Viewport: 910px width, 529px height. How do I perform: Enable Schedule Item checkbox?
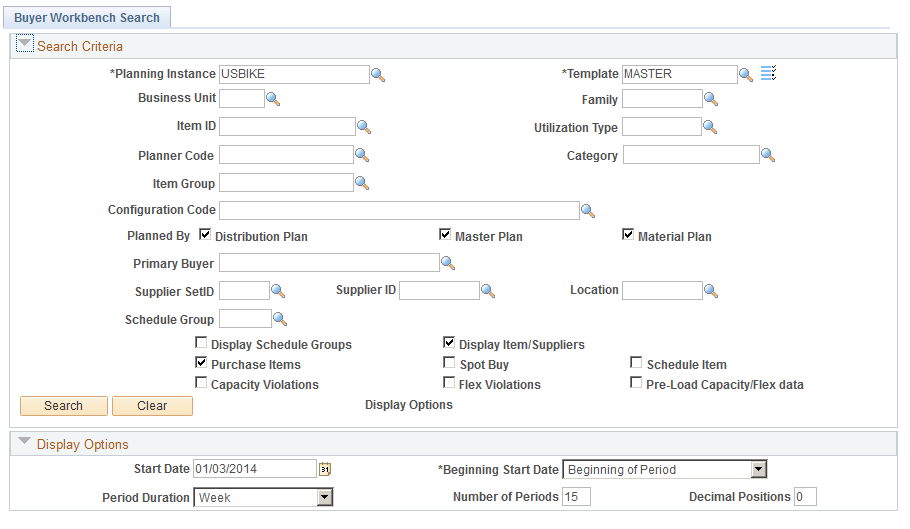[637, 363]
